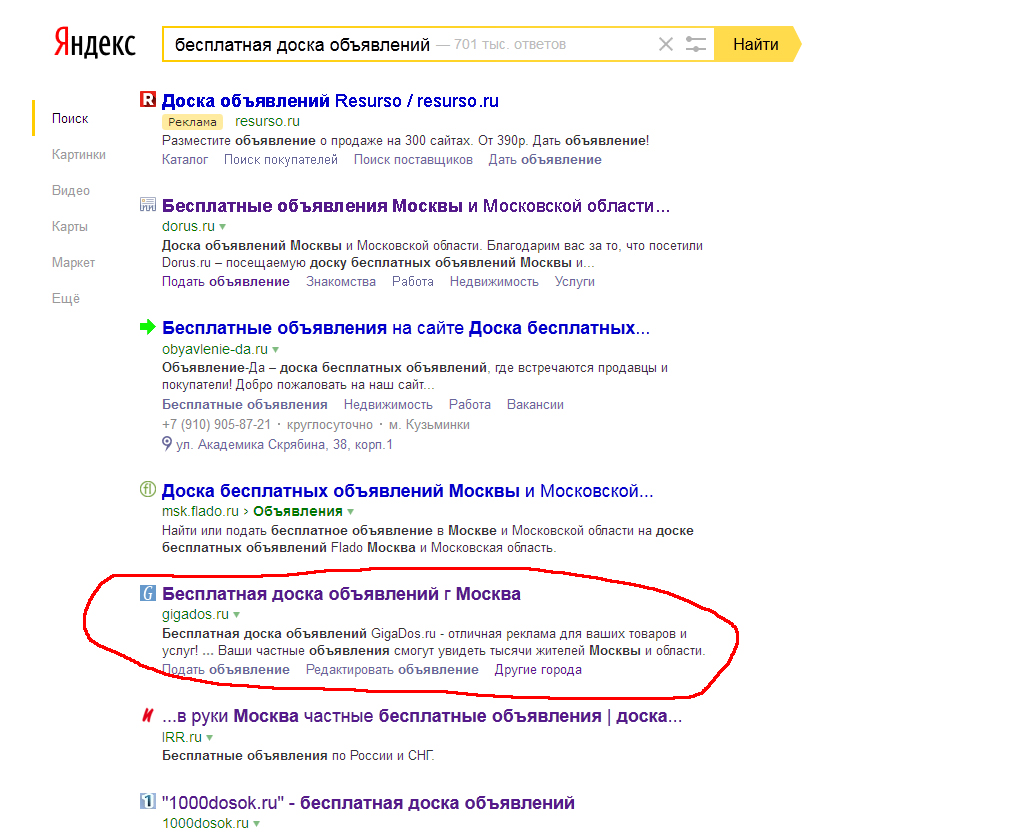This screenshot has width=1015, height=840.
Task: Click the Найти search button
Action: (x=756, y=44)
